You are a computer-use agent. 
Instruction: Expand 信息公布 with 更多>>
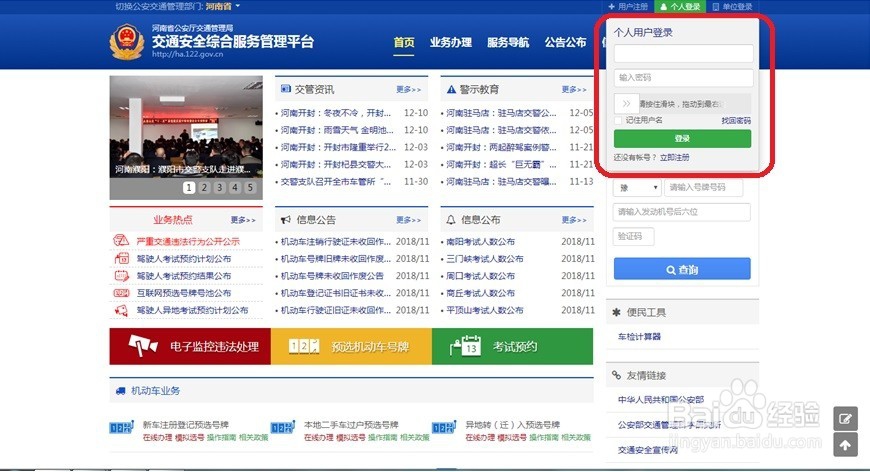point(574,220)
